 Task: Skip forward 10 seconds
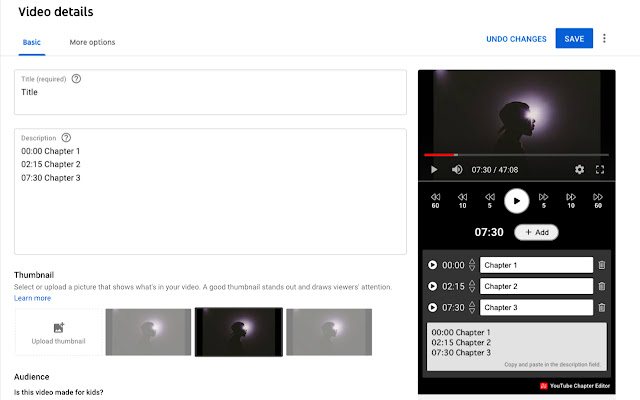pos(571,201)
